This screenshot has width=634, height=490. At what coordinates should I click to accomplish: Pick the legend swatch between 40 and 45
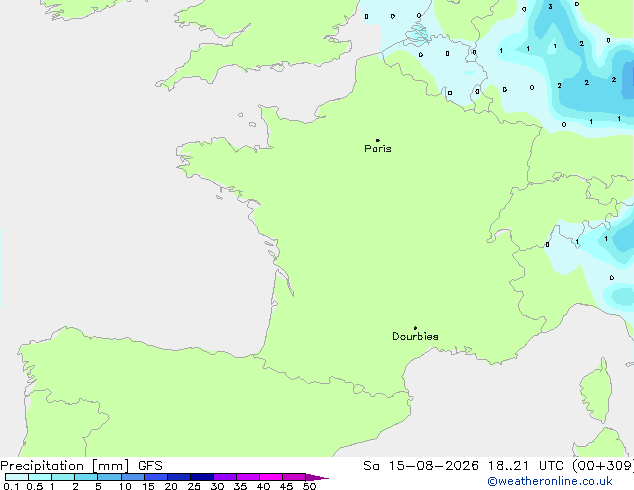(271, 477)
